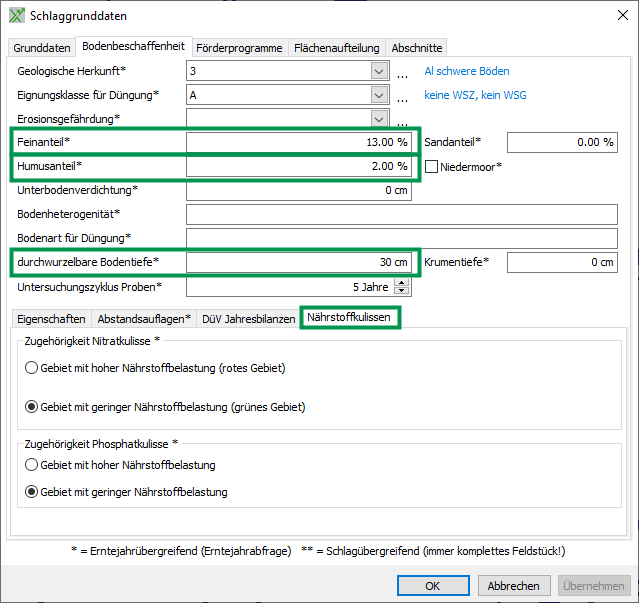
Task: Enable the Niedermoor checkbox
Action: pyautogui.click(x=432, y=166)
